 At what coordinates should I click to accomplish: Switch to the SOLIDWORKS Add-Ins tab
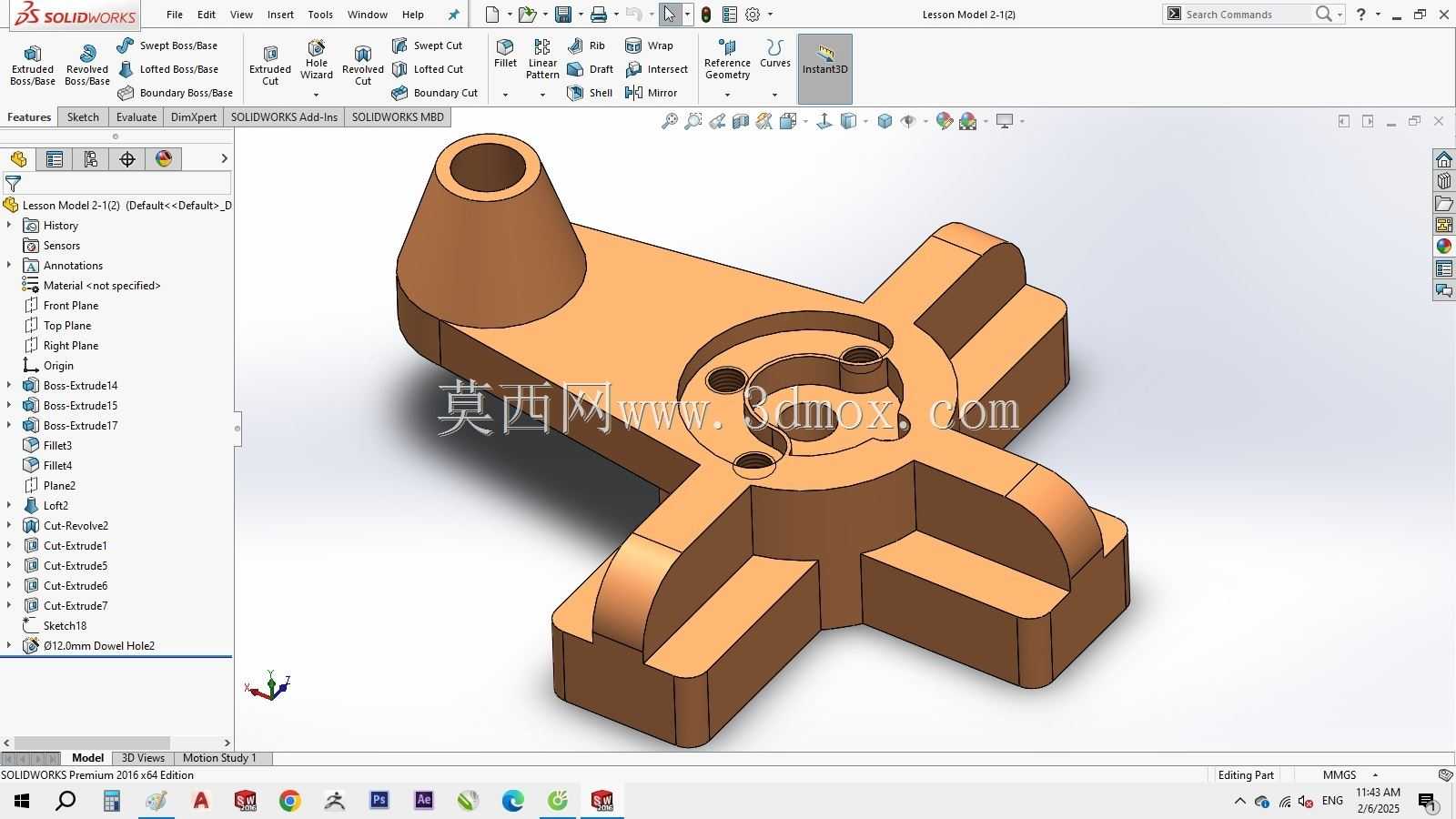click(x=284, y=117)
